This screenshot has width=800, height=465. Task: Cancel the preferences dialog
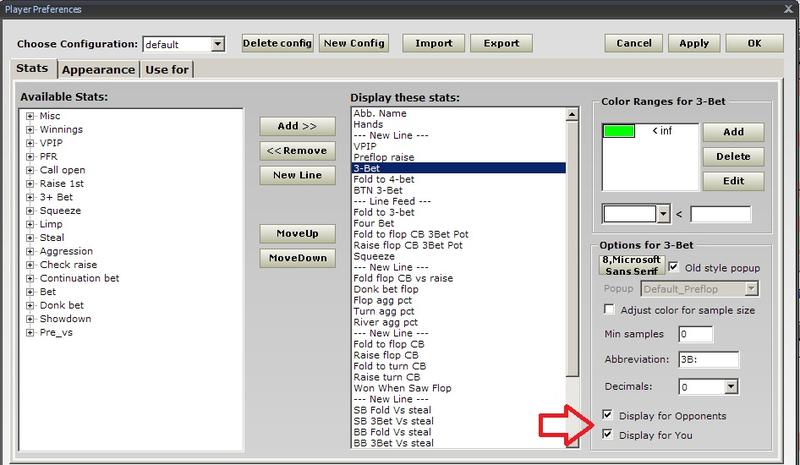634,43
